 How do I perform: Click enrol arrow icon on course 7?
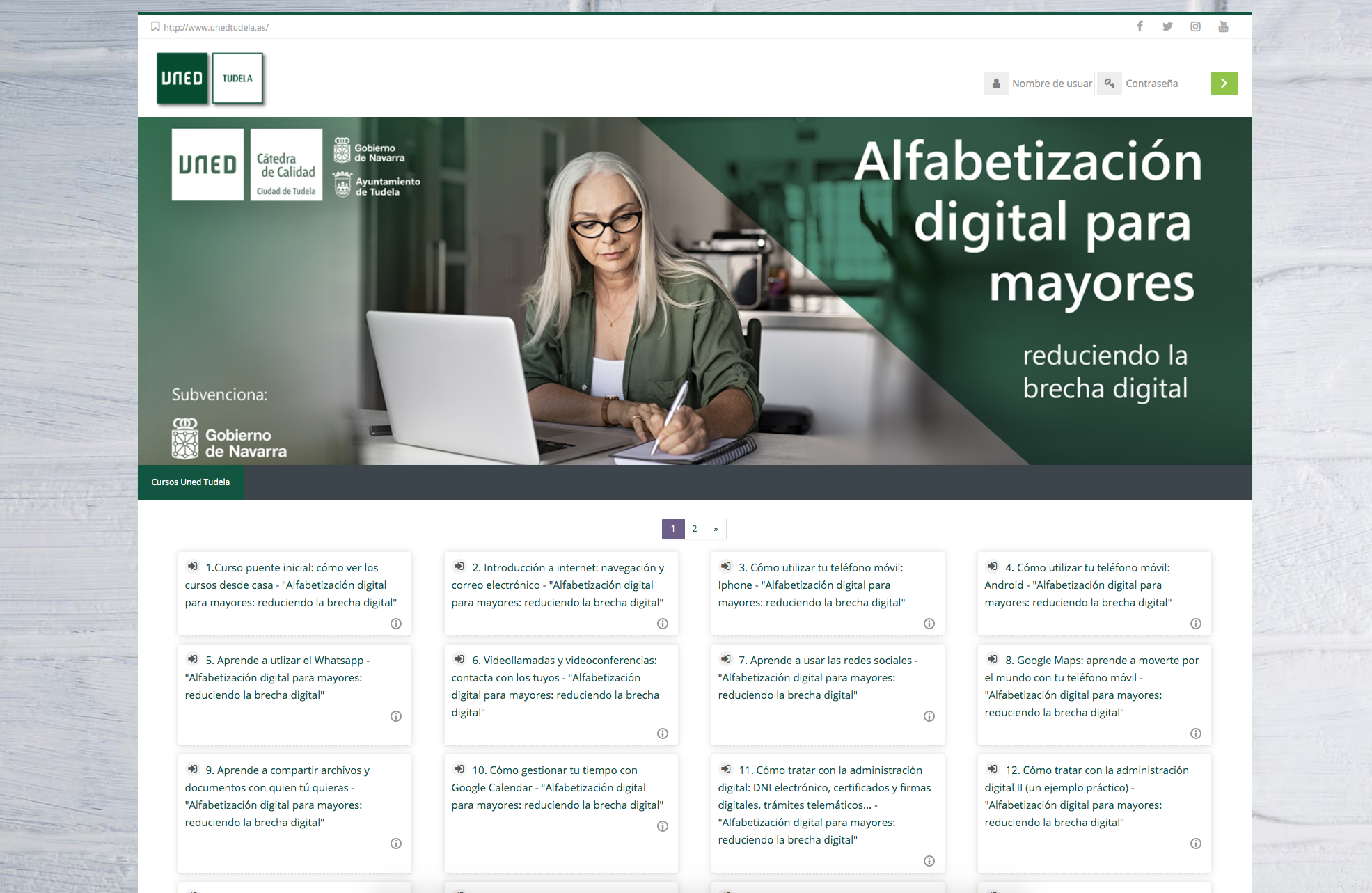click(726, 659)
